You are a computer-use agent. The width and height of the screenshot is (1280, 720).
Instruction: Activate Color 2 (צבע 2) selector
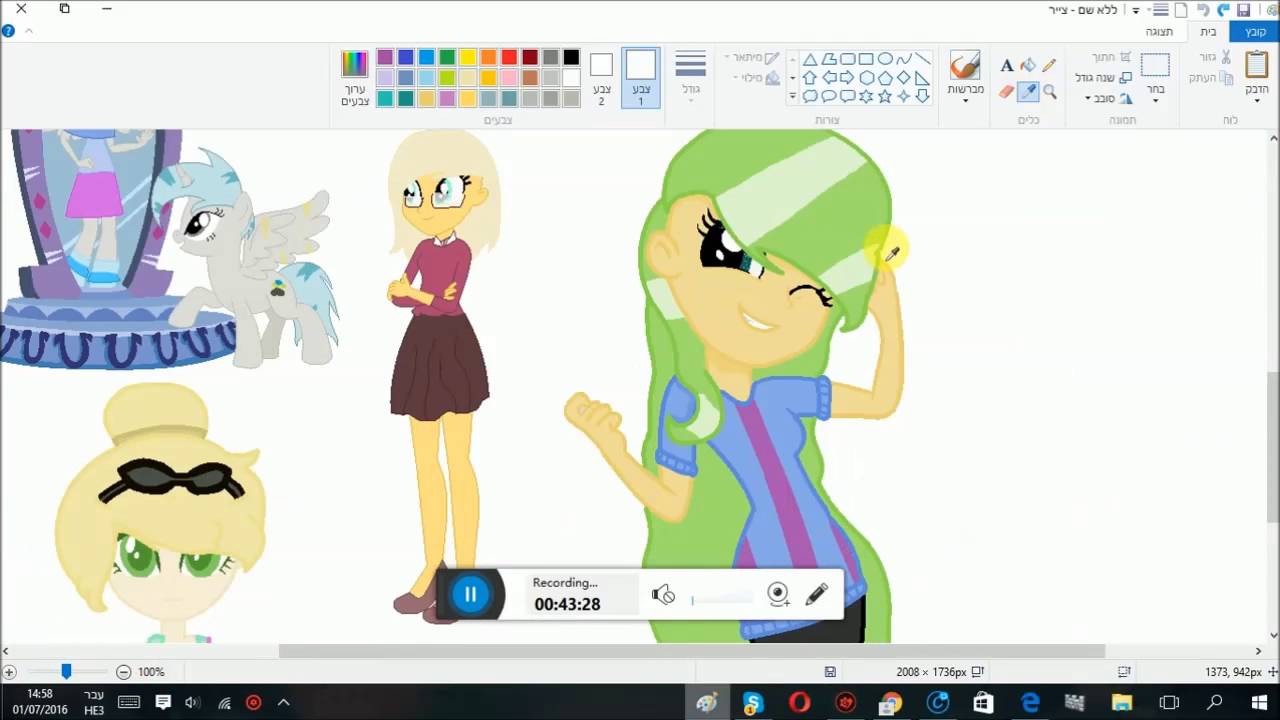point(601,78)
